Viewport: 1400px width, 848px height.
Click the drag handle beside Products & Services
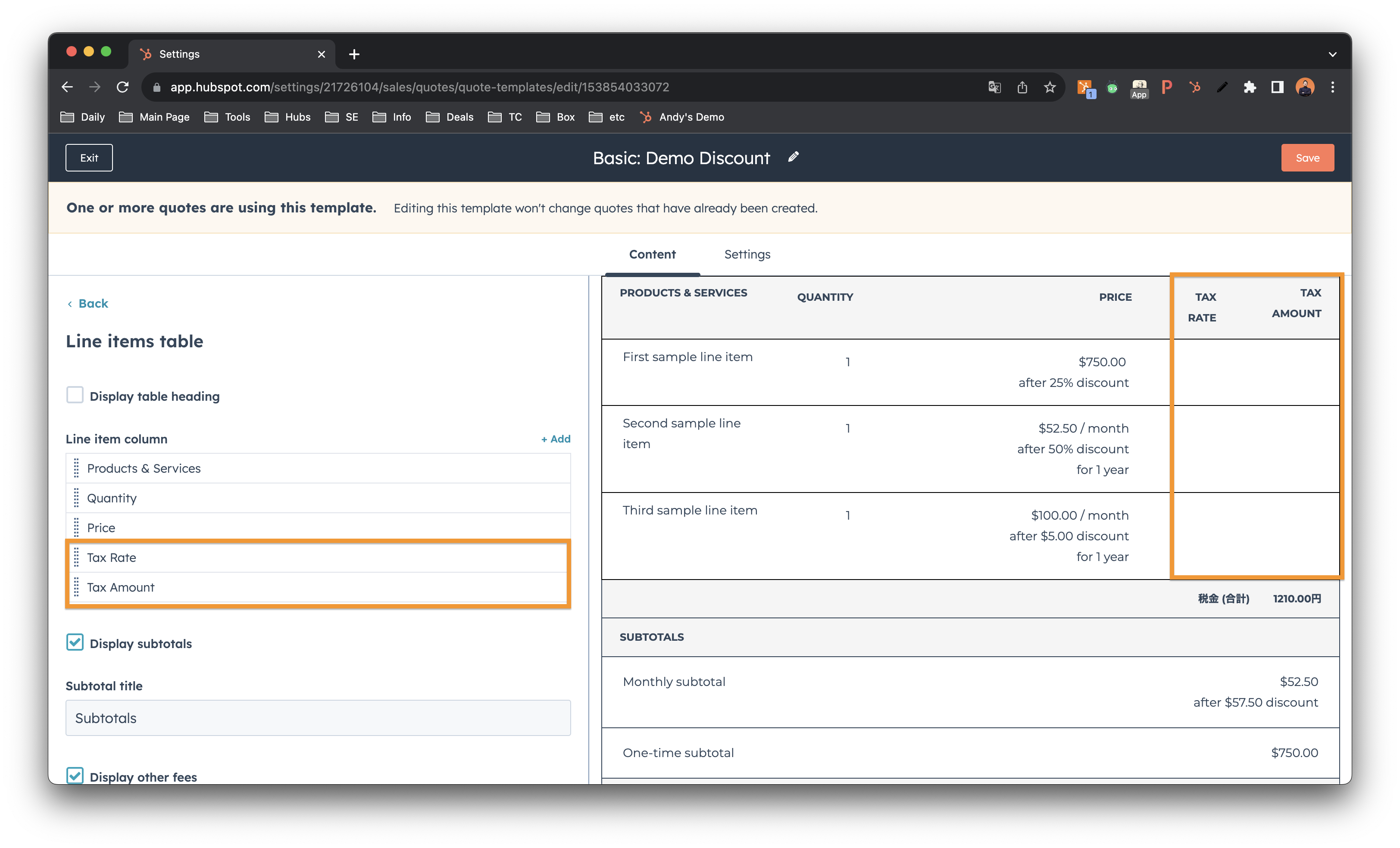(x=76, y=468)
